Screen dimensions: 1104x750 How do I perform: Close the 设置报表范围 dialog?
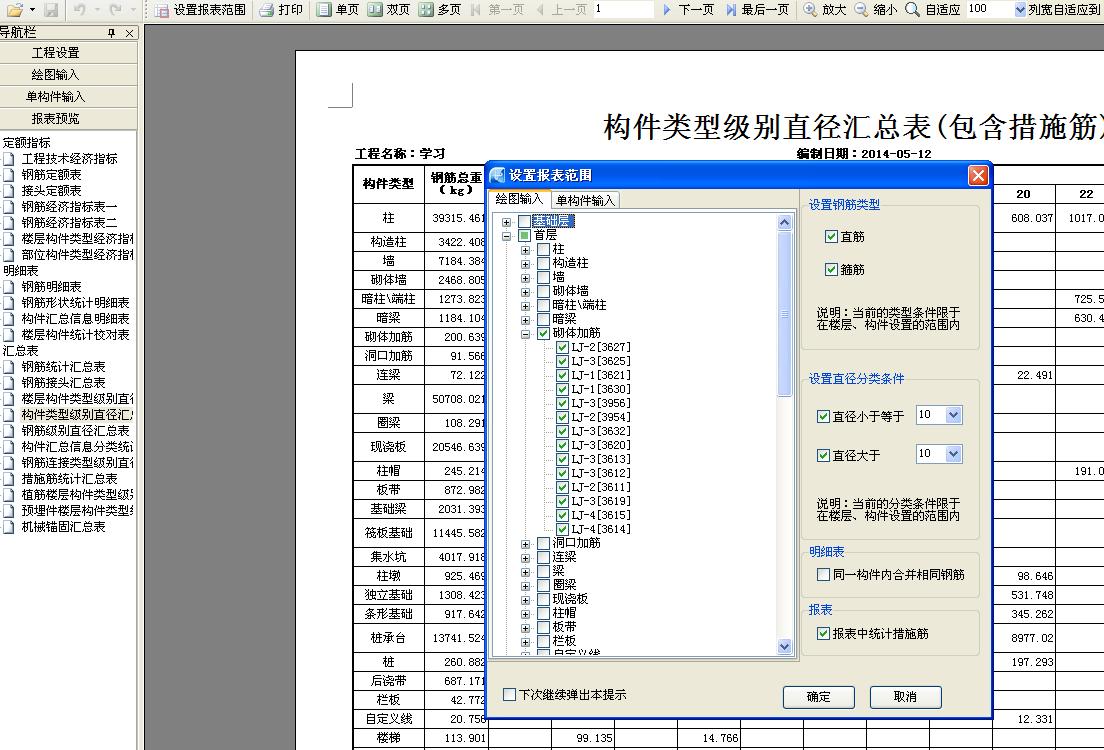click(978, 175)
